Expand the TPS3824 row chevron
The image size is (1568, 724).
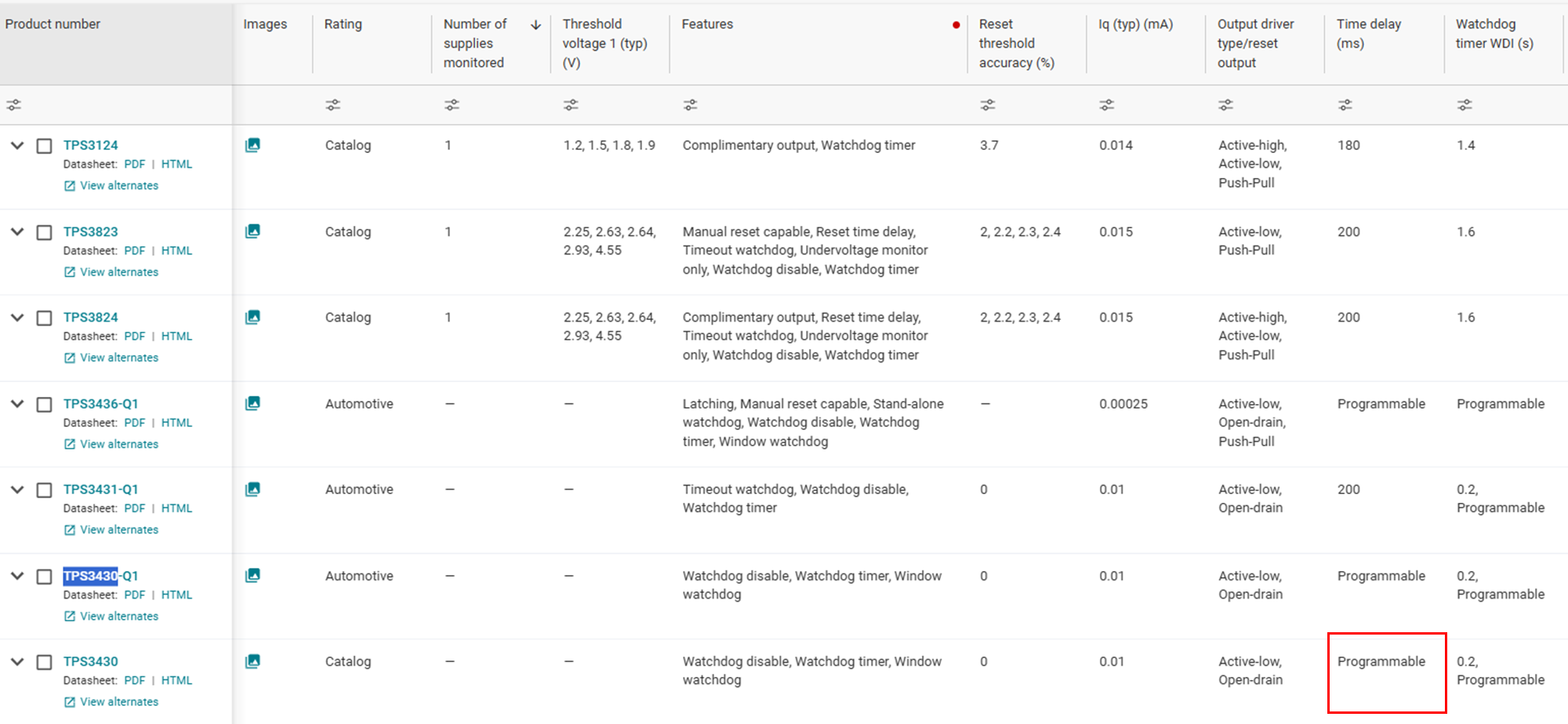[17, 317]
